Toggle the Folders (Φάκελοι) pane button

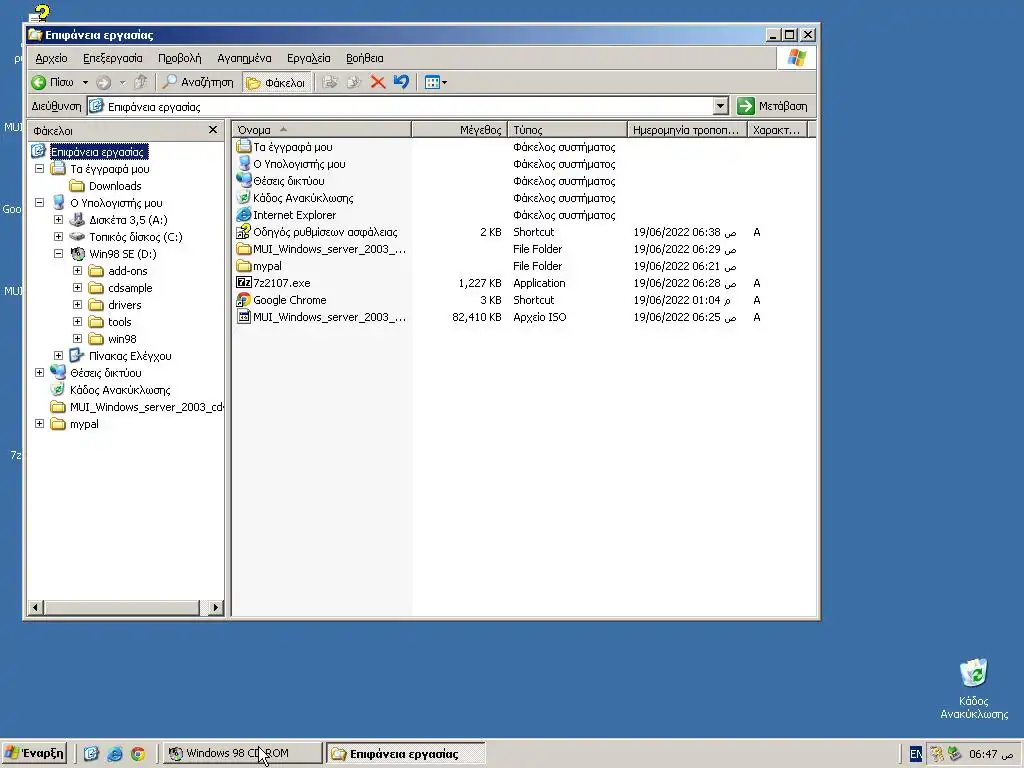pyautogui.click(x=276, y=82)
